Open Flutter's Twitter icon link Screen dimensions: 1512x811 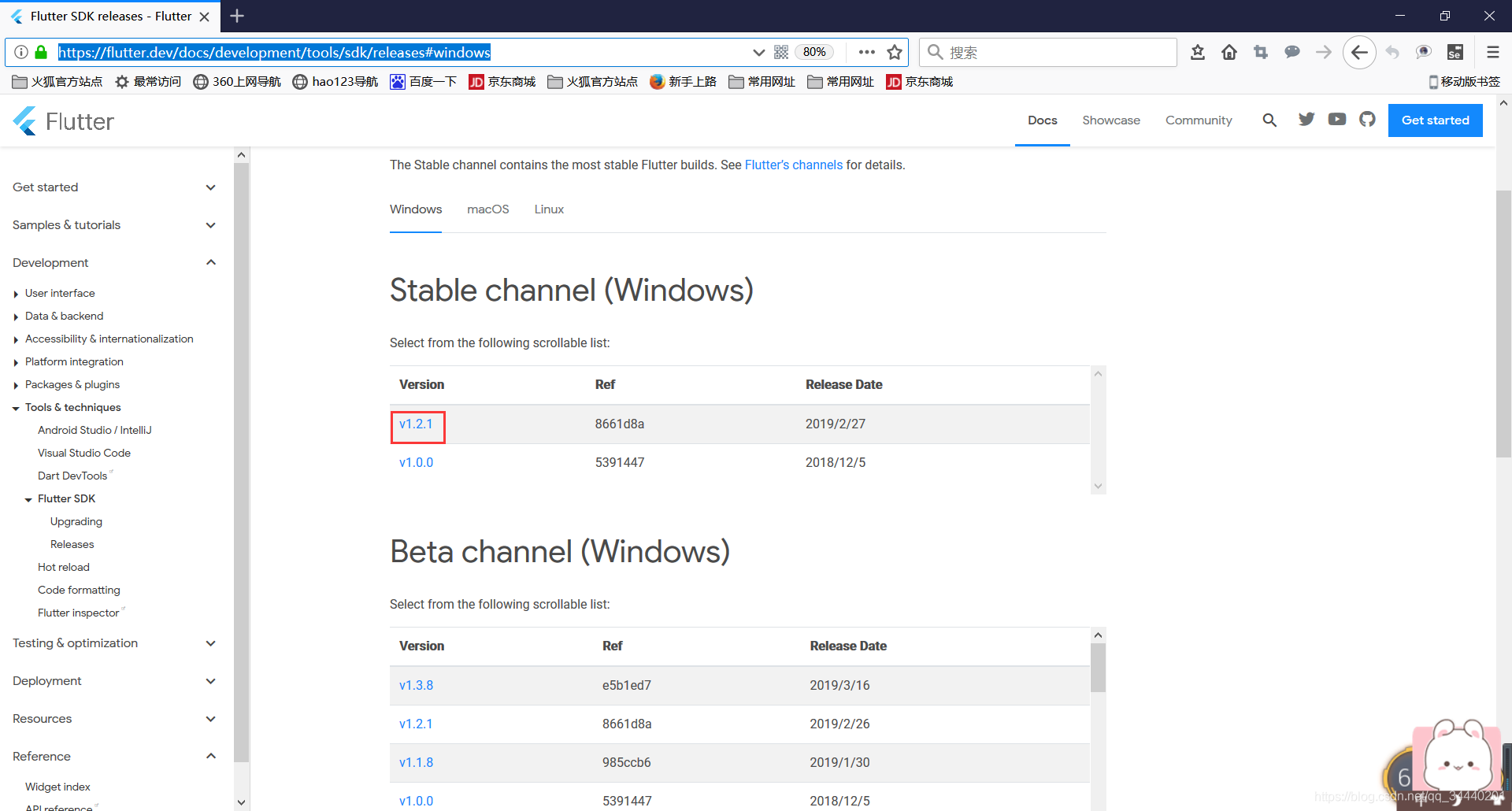pyautogui.click(x=1306, y=119)
